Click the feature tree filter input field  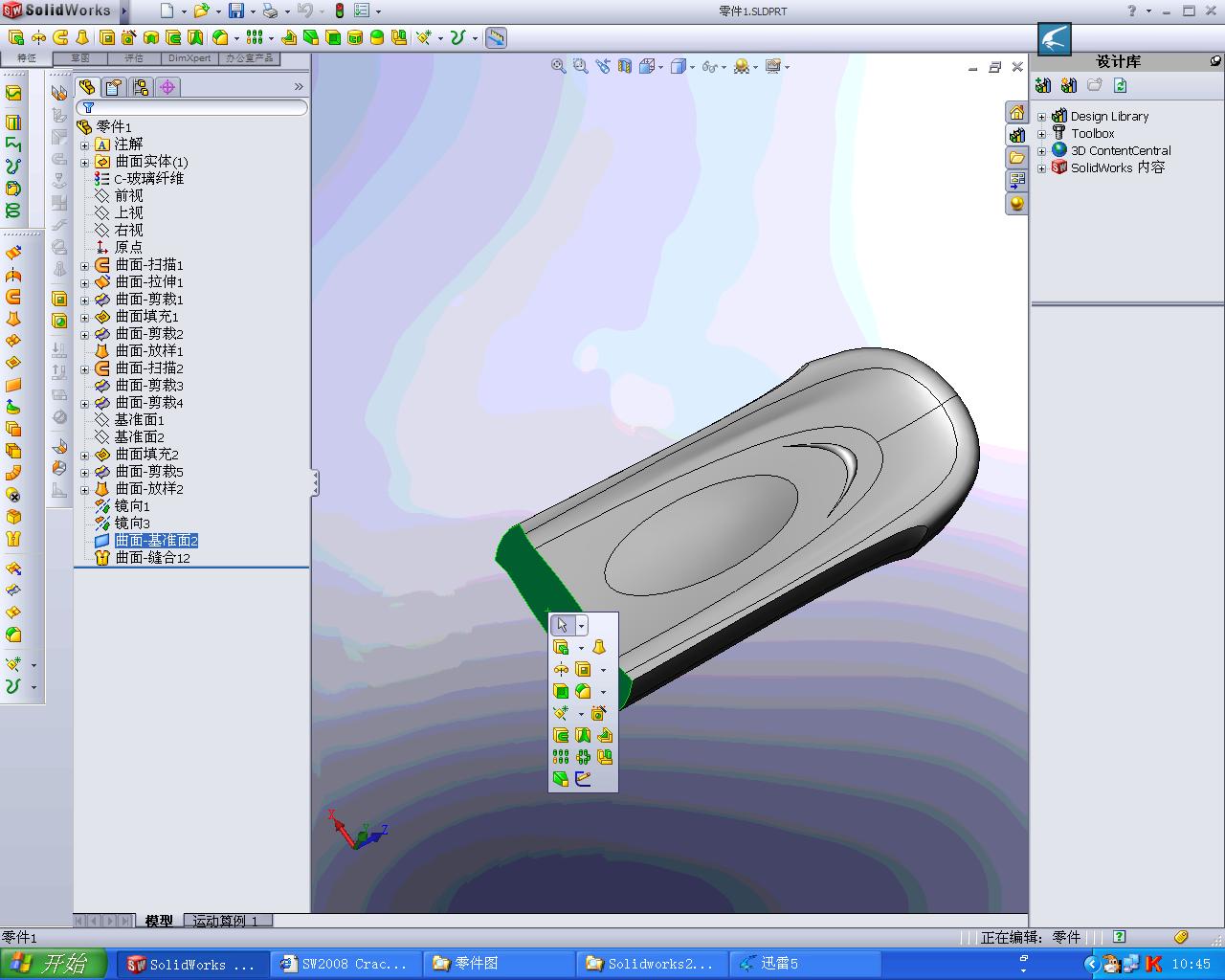(x=192, y=108)
